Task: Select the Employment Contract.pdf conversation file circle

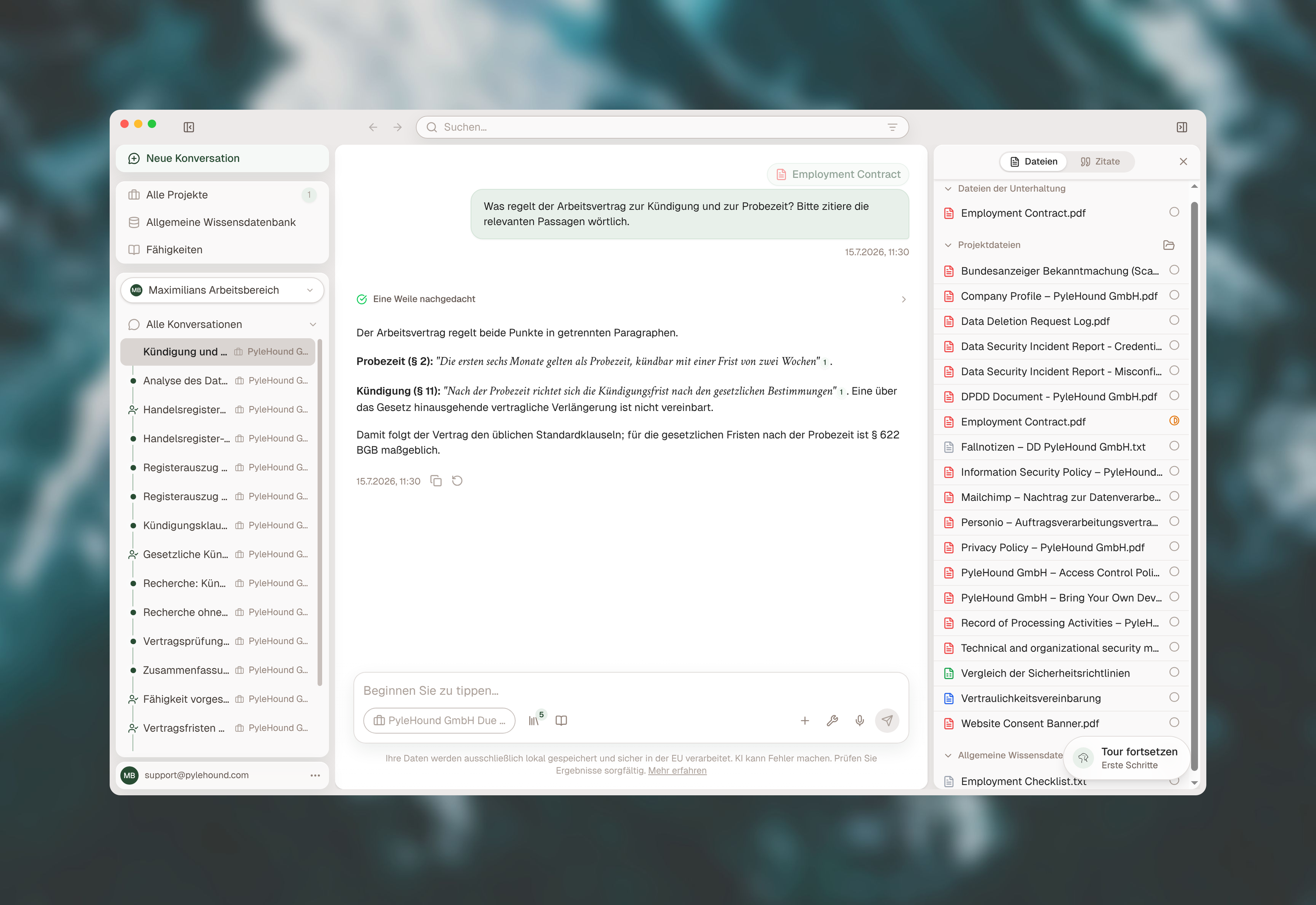Action: pos(1174,212)
